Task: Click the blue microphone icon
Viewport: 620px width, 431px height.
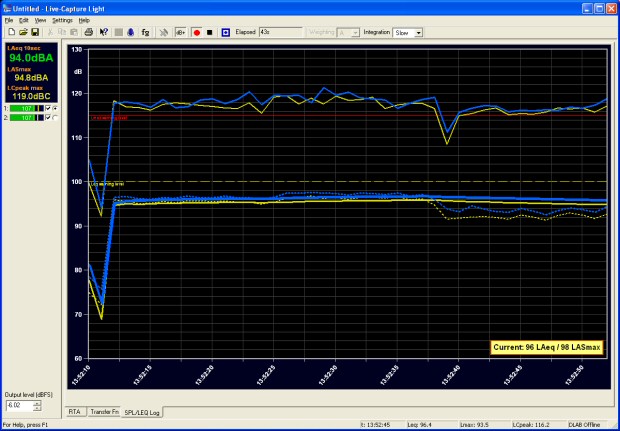Action: (x=130, y=32)
